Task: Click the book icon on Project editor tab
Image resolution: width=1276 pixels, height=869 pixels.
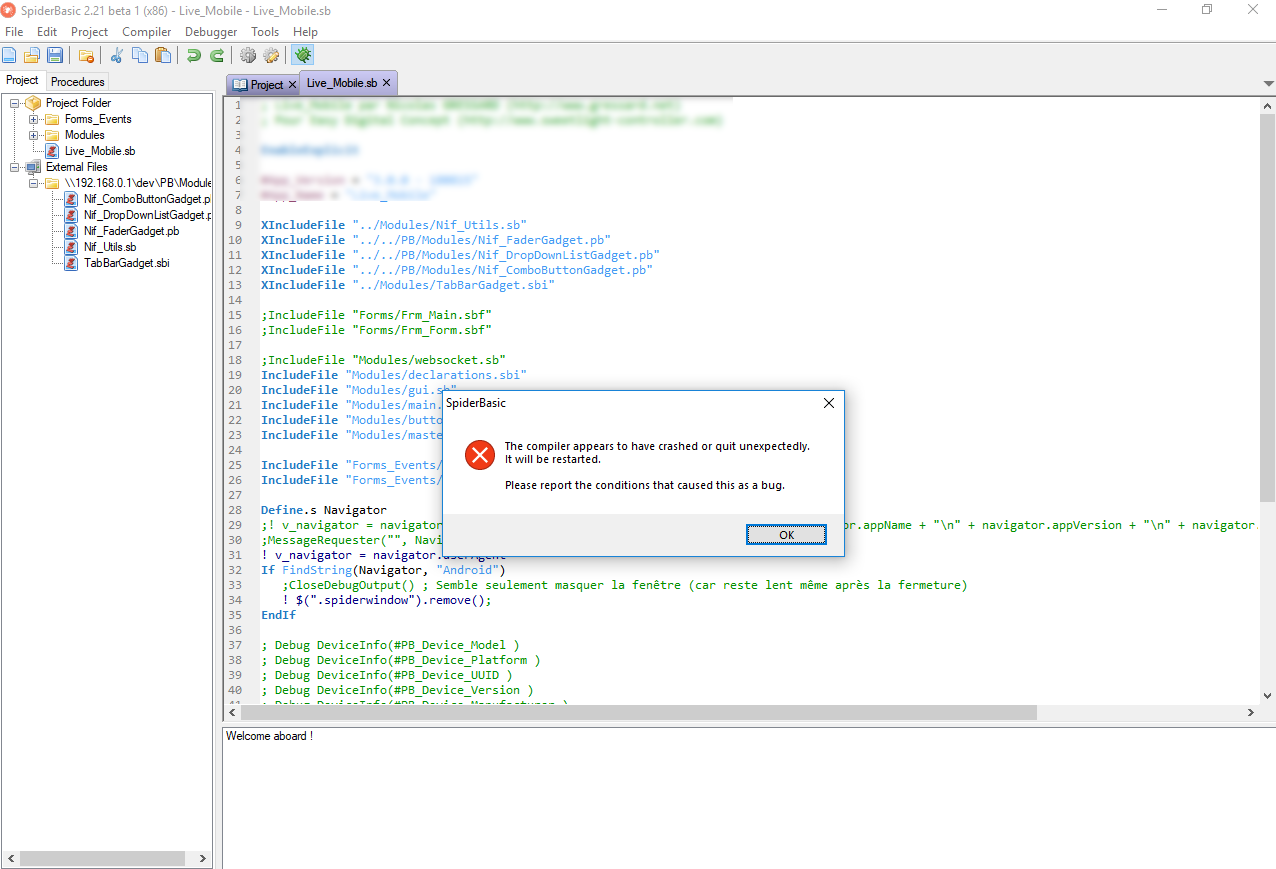Action: [240, 85]
